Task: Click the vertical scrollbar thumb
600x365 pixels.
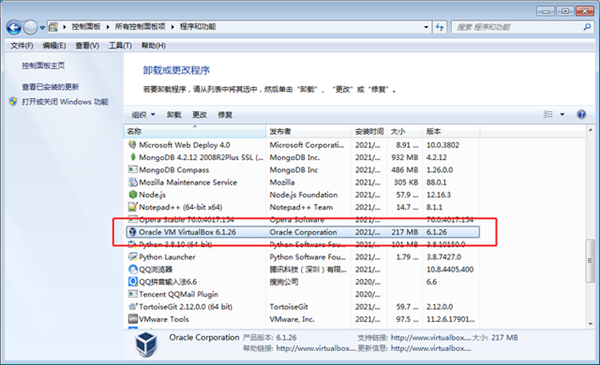Action: click(x=590, y=261)
